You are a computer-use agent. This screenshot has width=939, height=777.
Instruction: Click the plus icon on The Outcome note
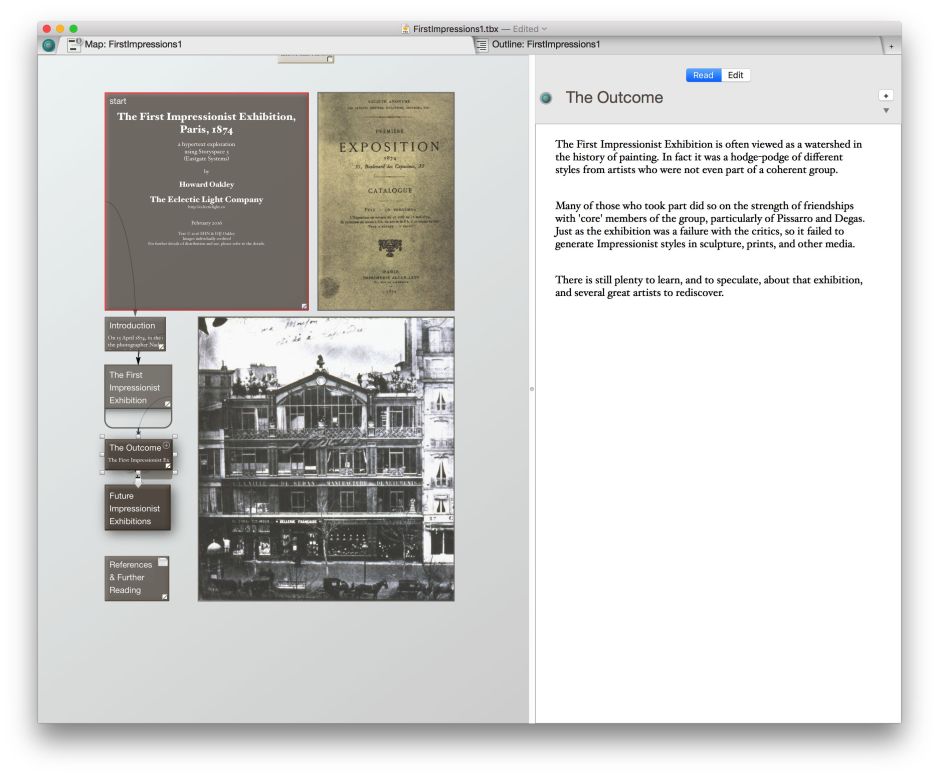point(166,446)
